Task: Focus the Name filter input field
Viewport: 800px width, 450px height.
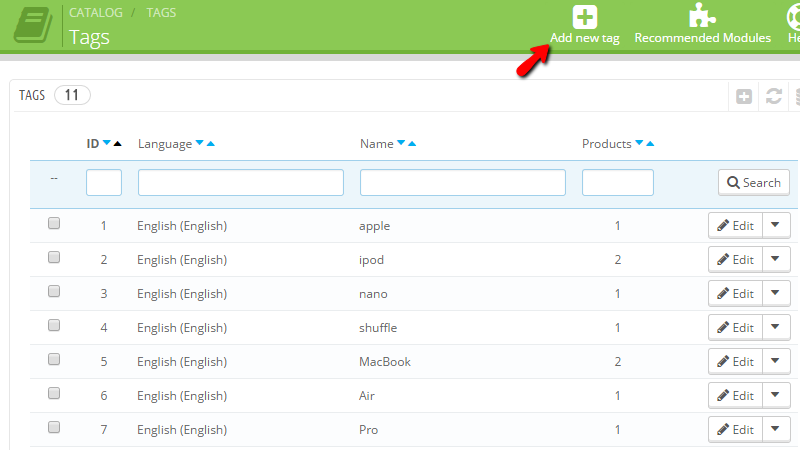Action: 462,182
